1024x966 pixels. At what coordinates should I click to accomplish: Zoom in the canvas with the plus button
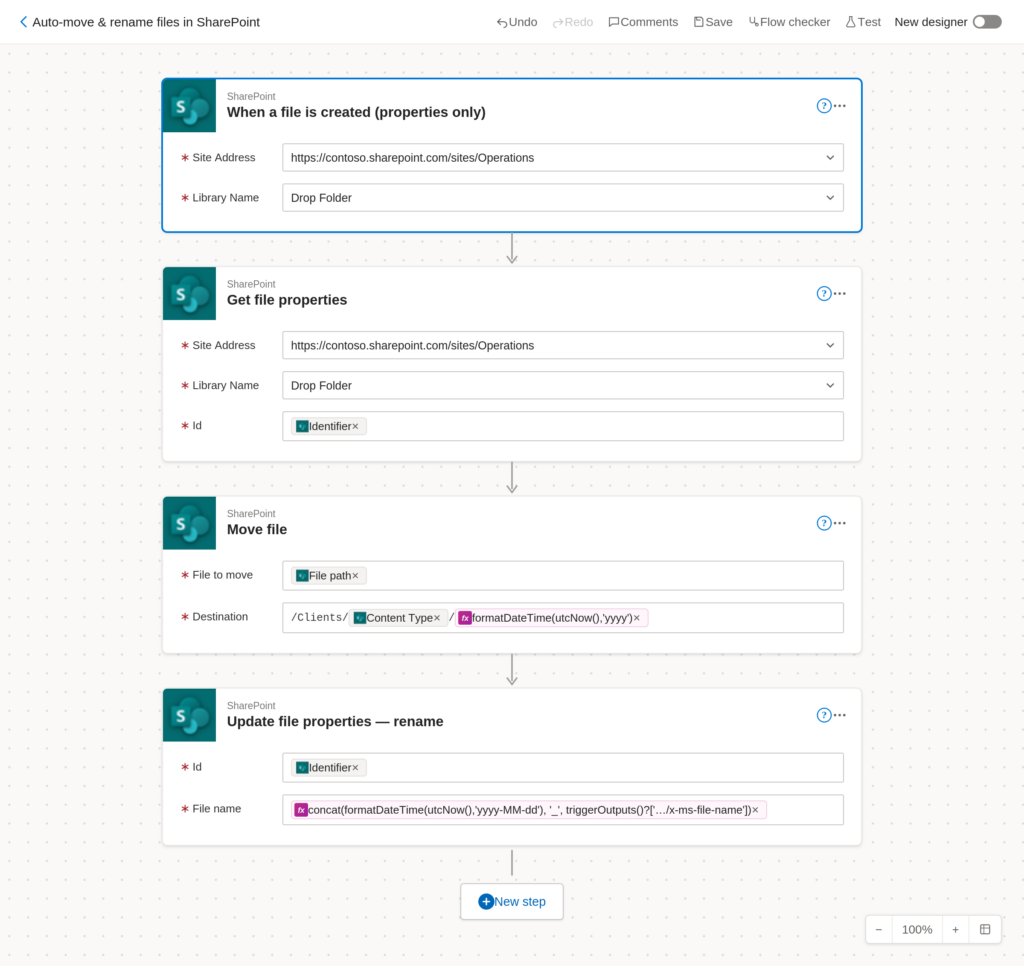(955, 929)
